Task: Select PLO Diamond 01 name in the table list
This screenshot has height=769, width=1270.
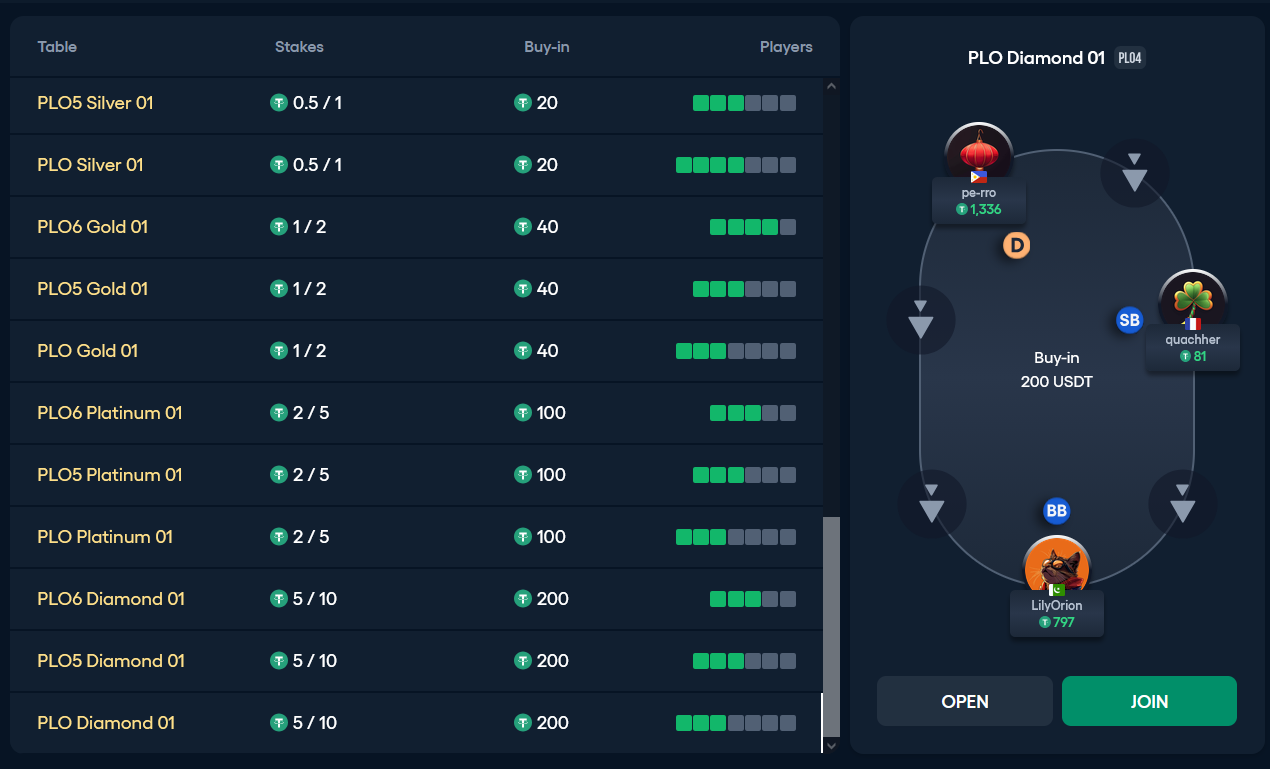Action: coord(106,723)
